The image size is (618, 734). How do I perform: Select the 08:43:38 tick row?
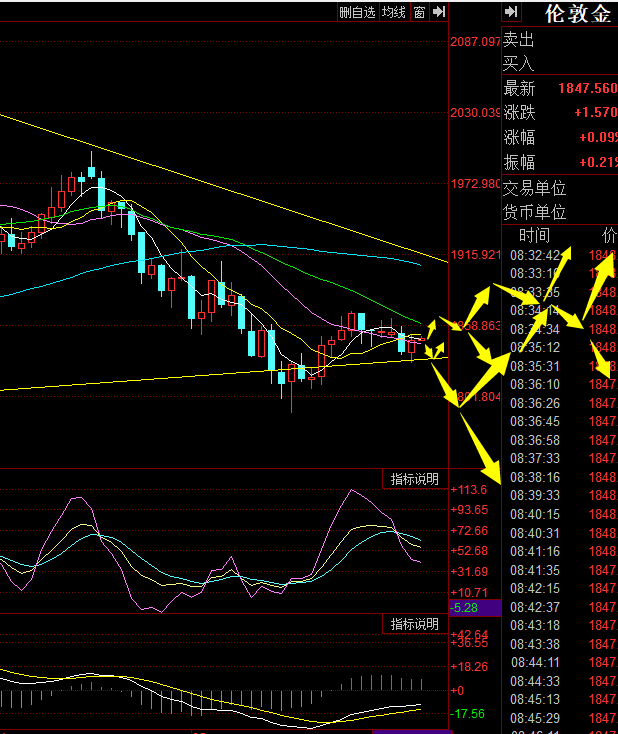560,644
